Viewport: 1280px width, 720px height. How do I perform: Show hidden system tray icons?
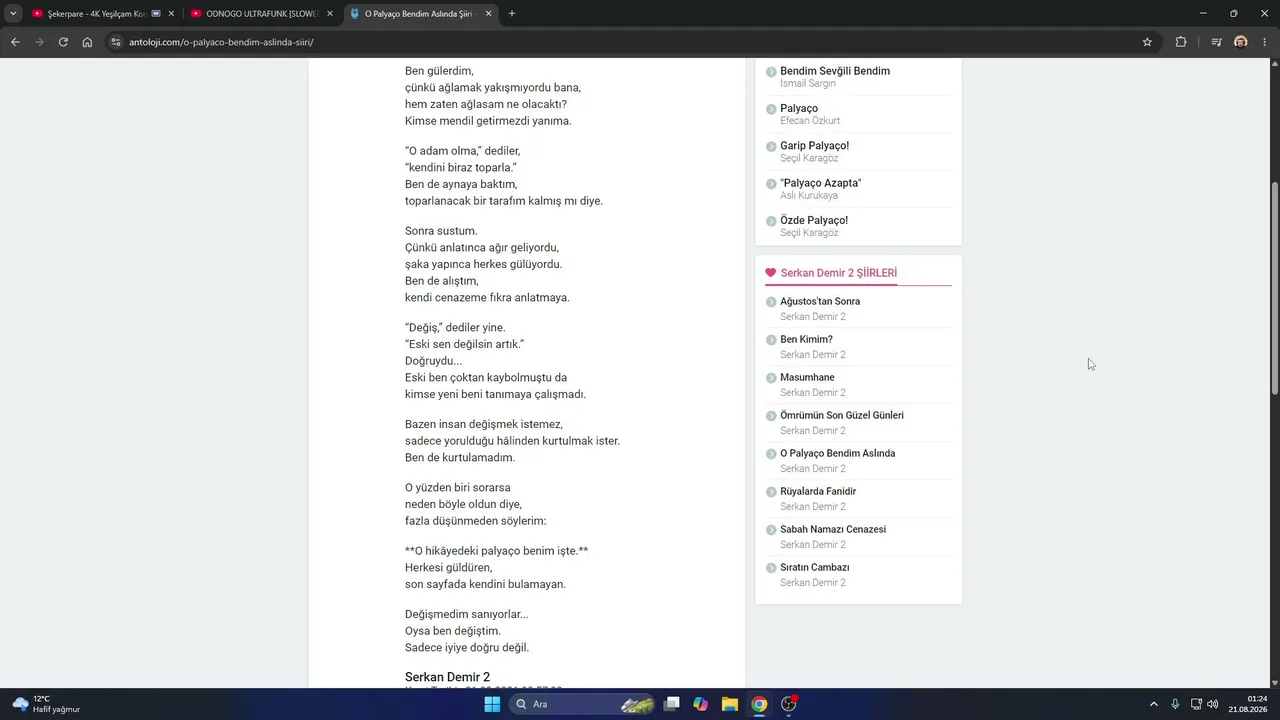tap(1154, 704)
